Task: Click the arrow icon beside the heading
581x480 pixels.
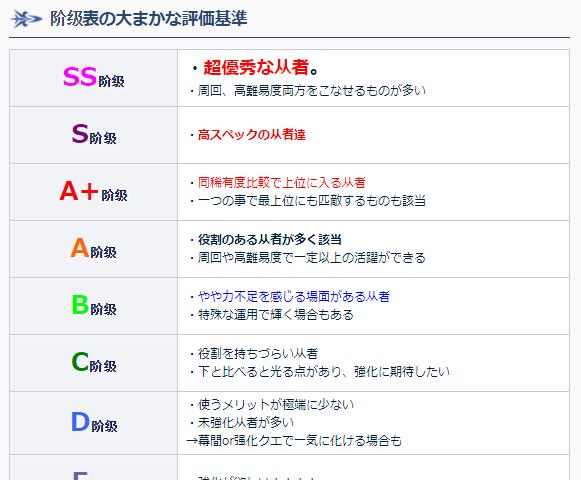Action: pos(26,19)
